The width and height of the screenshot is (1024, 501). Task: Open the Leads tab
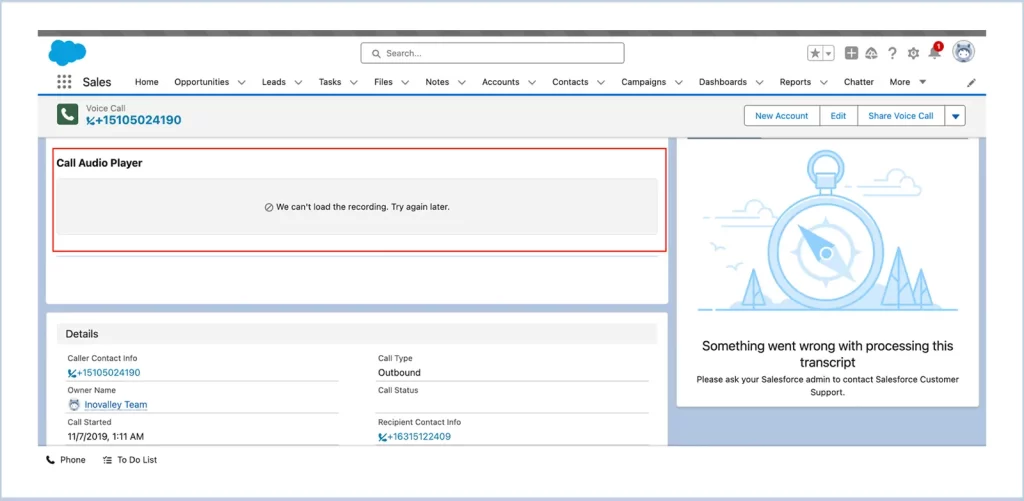coord(274,82)
